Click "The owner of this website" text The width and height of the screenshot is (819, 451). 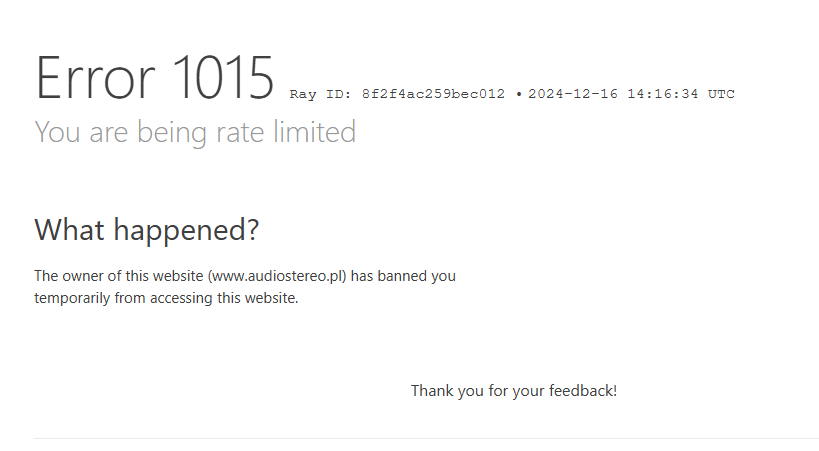coord(119,276)
